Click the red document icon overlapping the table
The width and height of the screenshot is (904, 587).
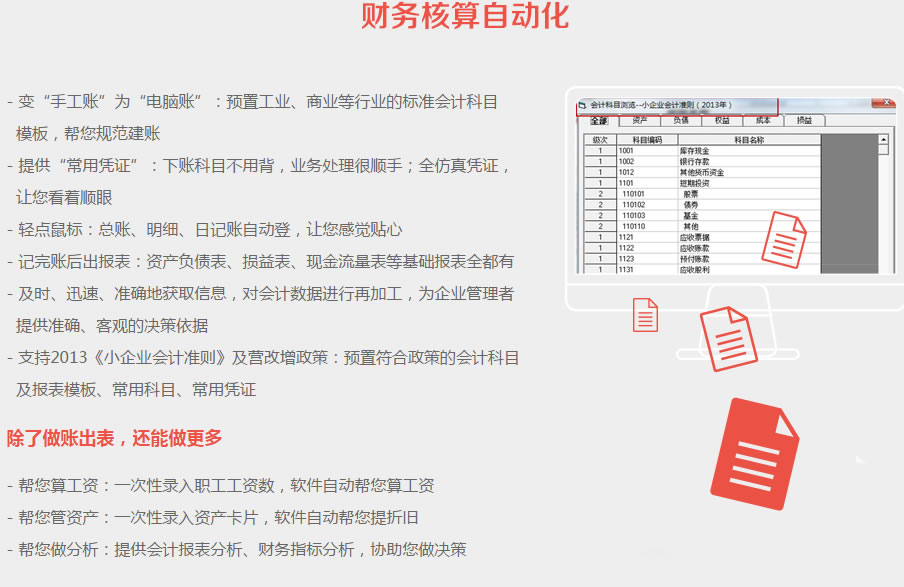pyautogui.click(x=783, y=237)
